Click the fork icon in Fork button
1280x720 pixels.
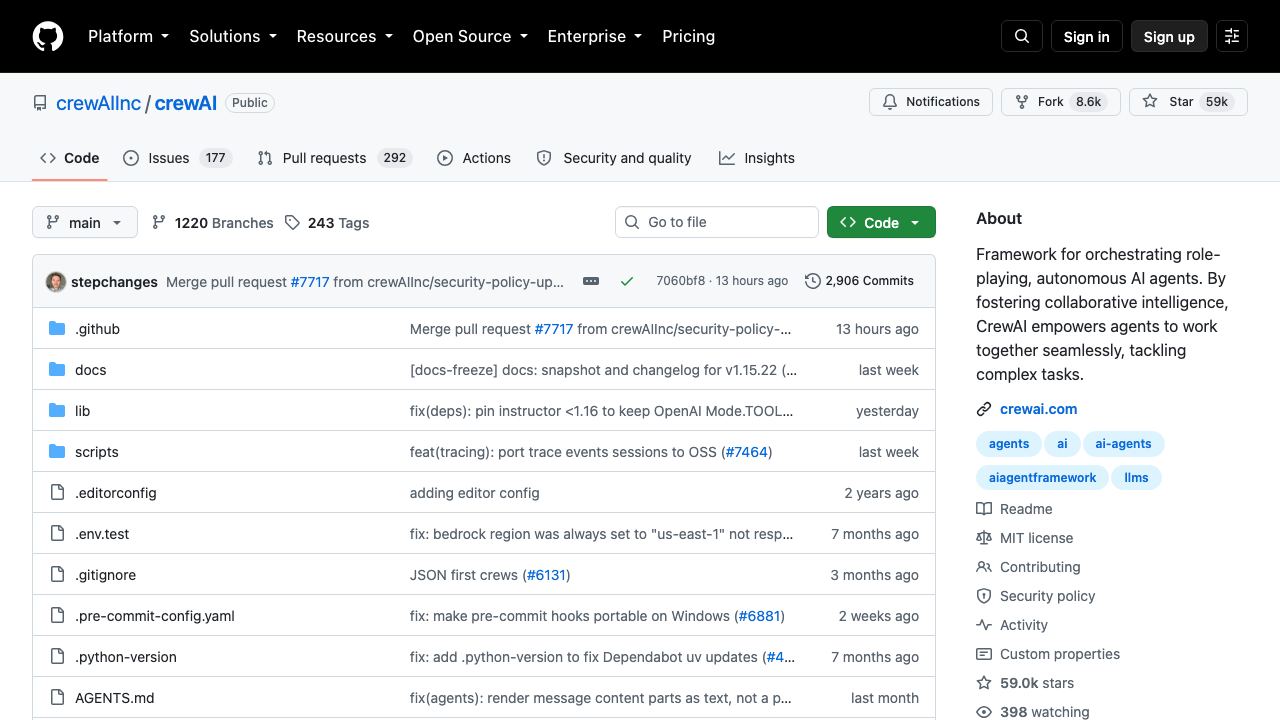coord(1022,102)
